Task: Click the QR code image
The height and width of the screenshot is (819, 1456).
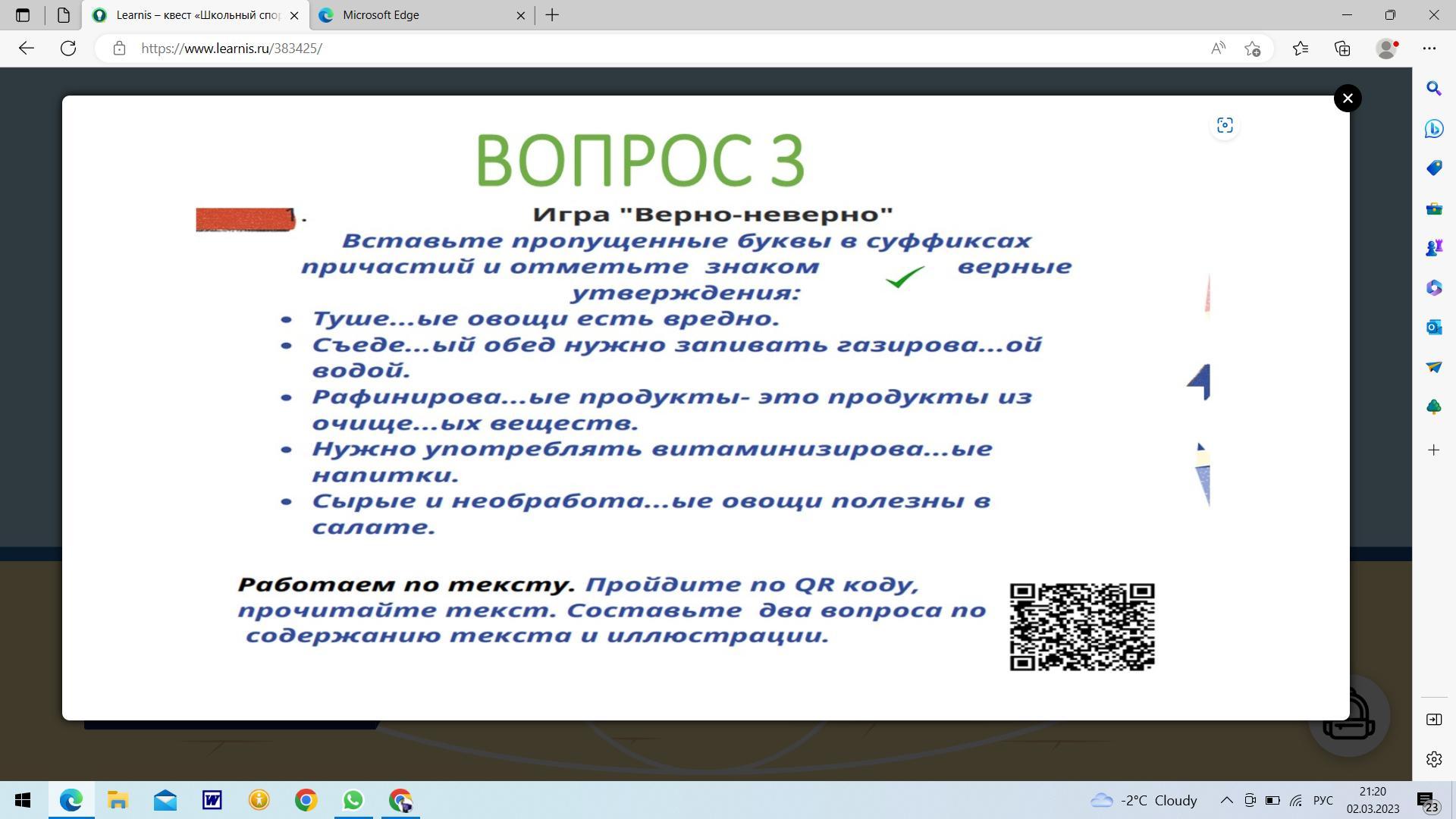Action: point(1081,627)
